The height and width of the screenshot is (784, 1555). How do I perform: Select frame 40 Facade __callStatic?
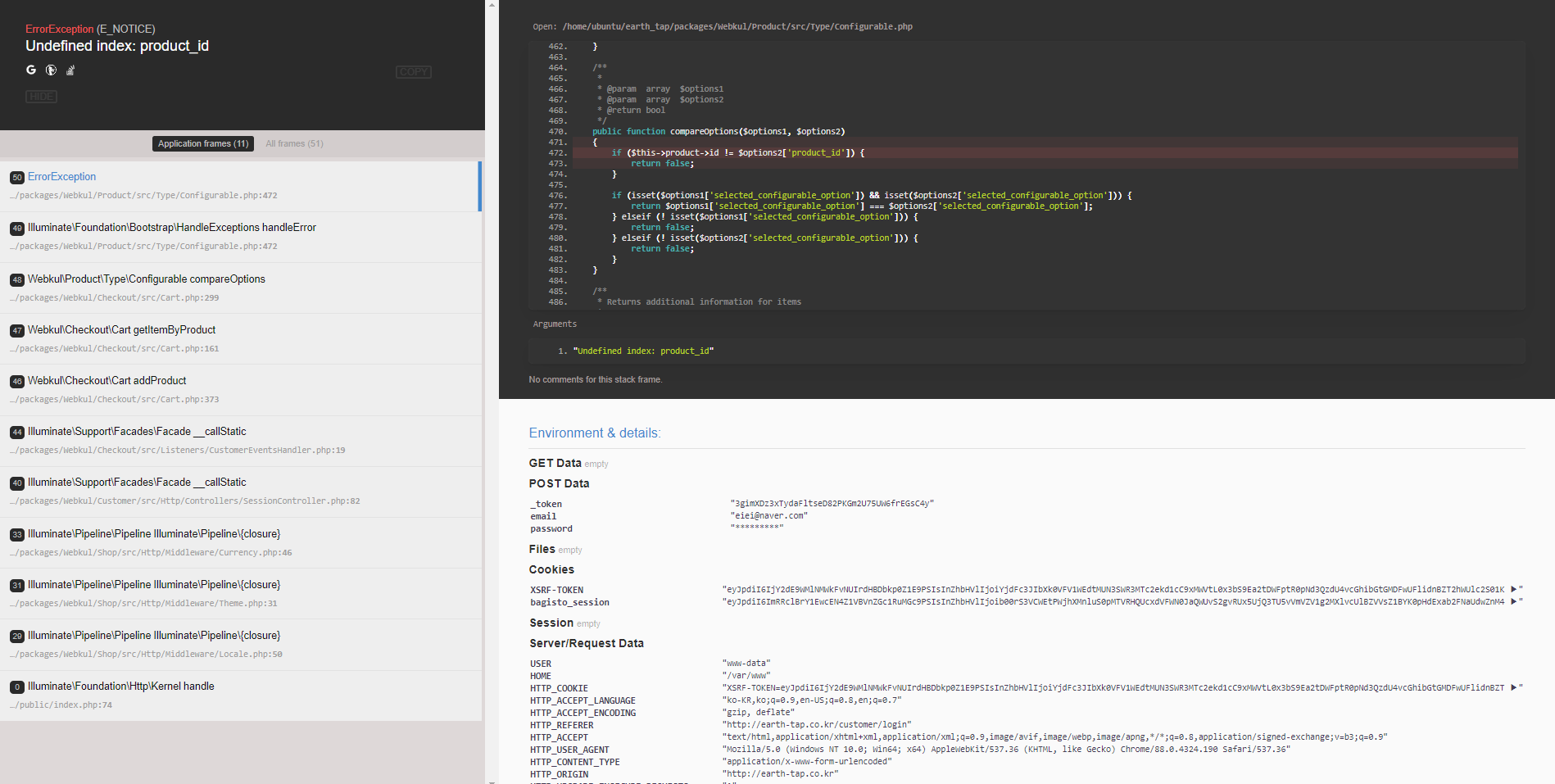pyautogui.click(x=239, y=492)
